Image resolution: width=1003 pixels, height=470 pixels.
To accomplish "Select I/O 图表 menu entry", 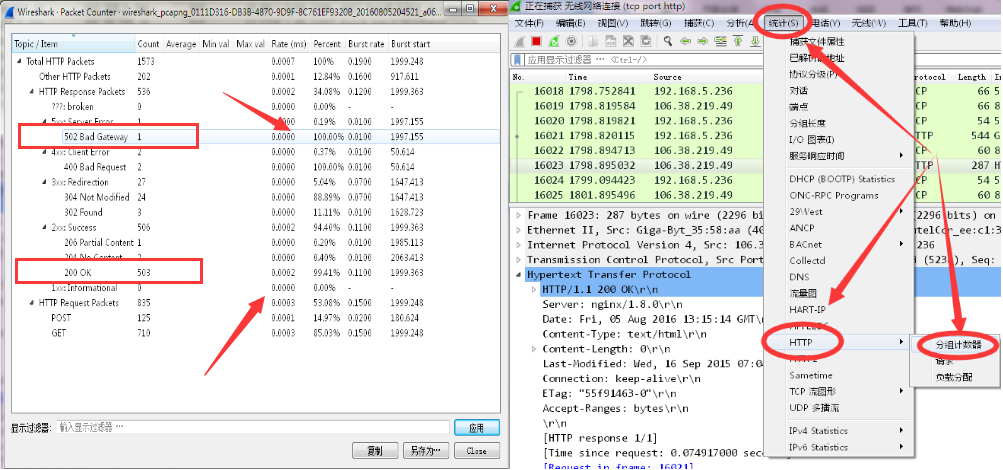I will tap(812, 139).
